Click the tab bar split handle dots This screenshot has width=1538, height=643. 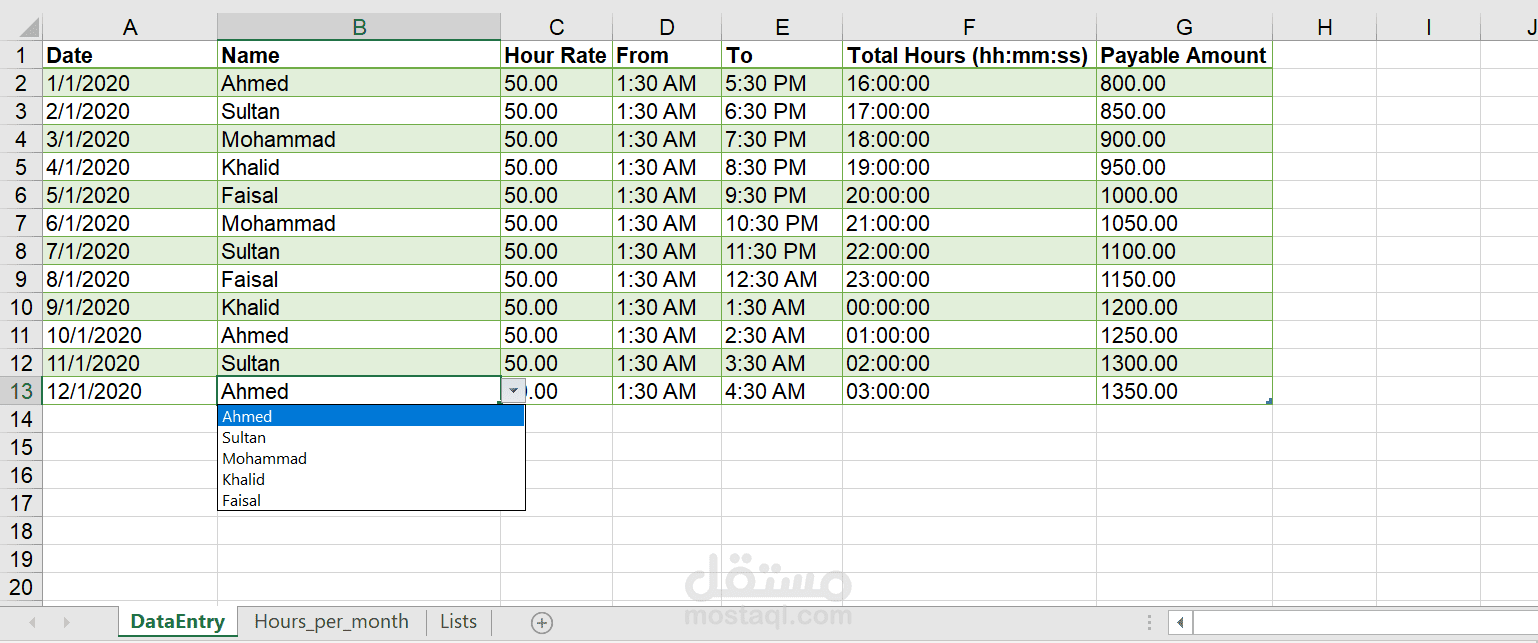[1150, 623]
